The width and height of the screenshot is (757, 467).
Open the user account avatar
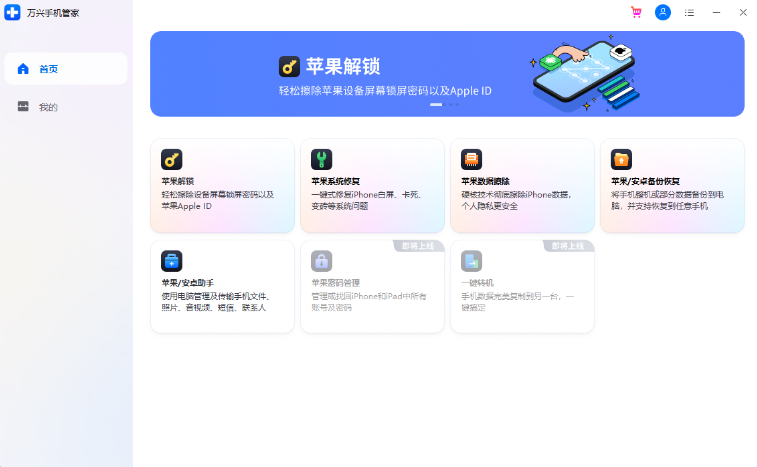pyautogui.click(x=663, y=12)
